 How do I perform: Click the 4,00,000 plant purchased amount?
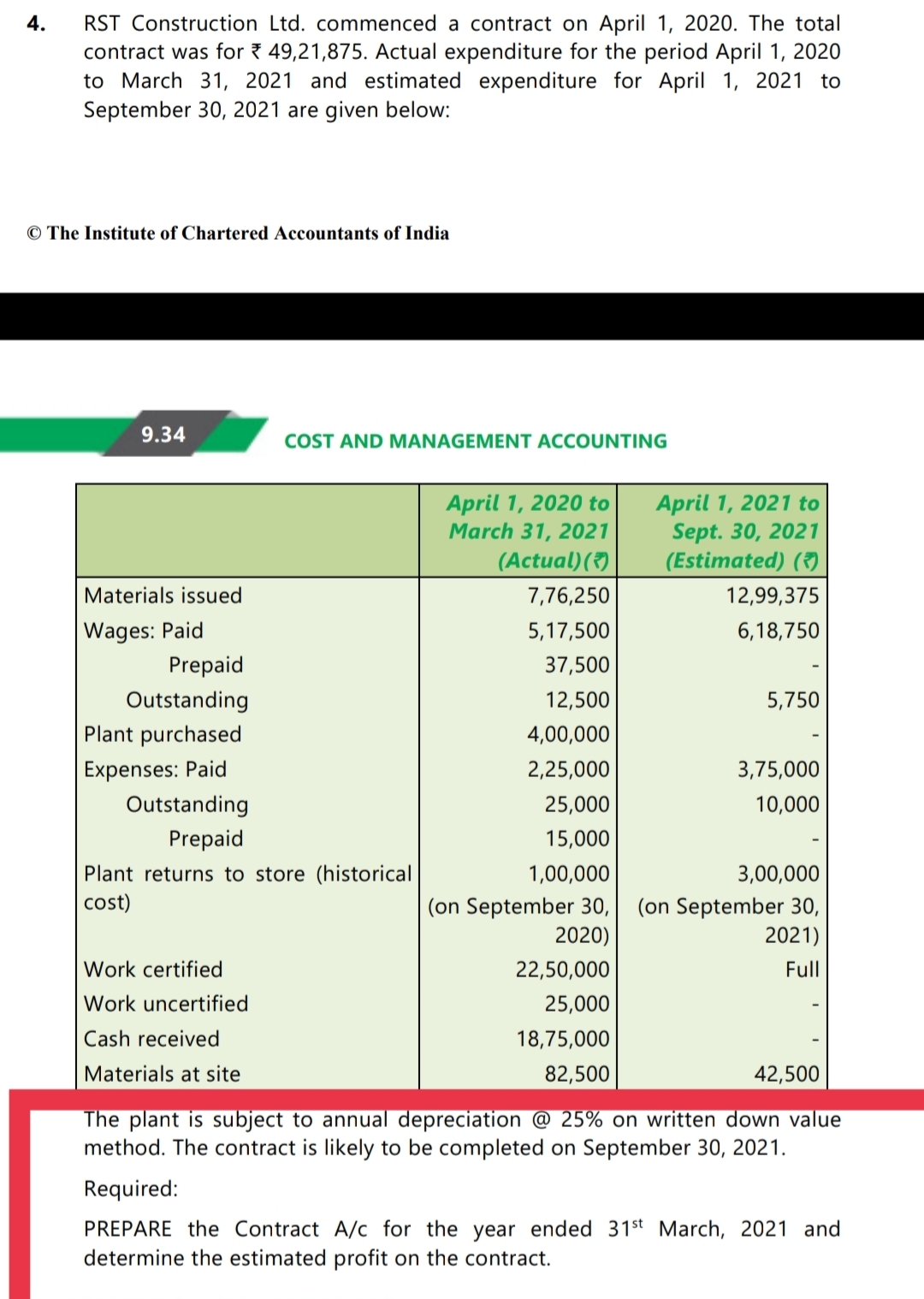click(x=568, y=735)
